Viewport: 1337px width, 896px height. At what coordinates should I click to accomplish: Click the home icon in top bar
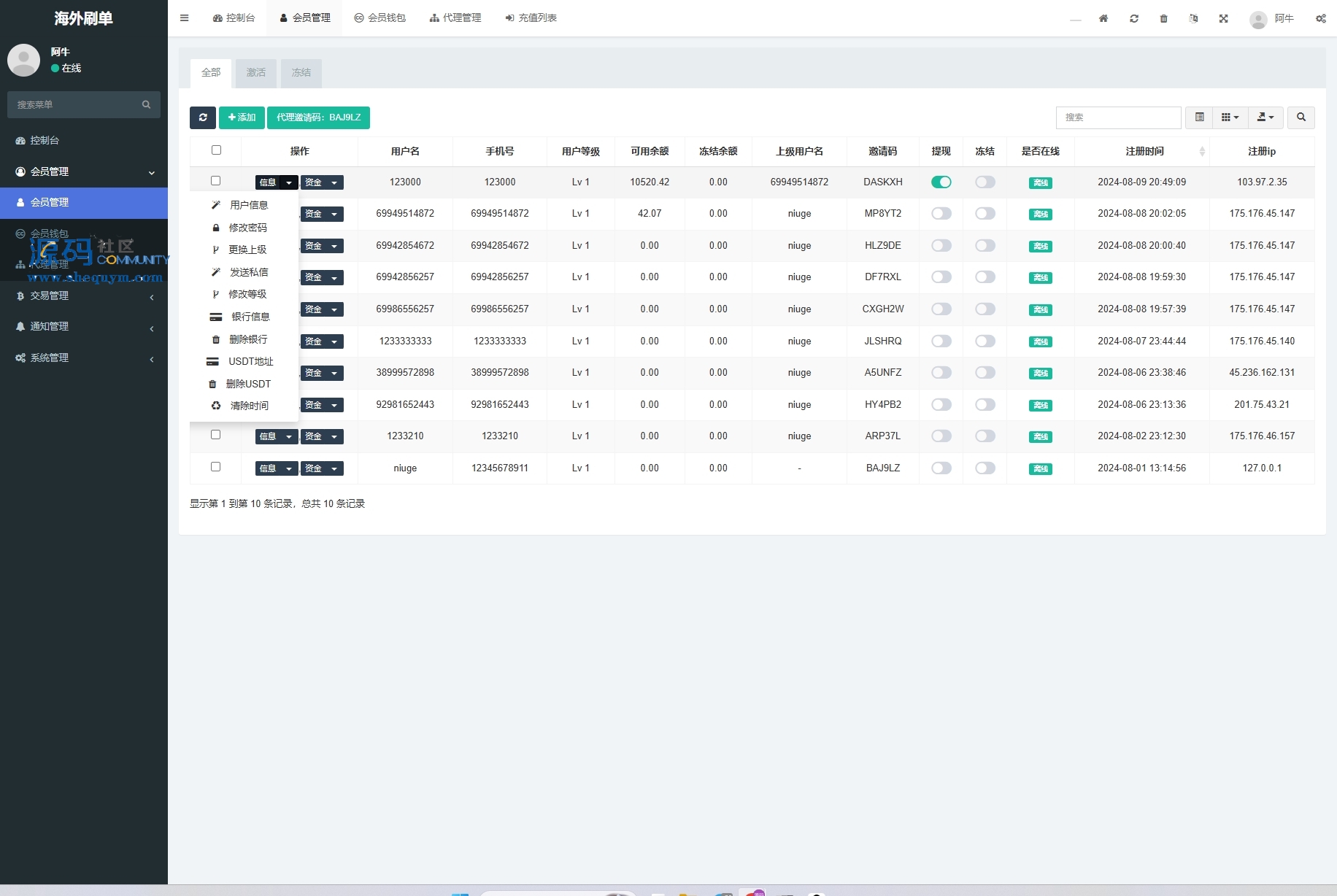click(1103, 18)
